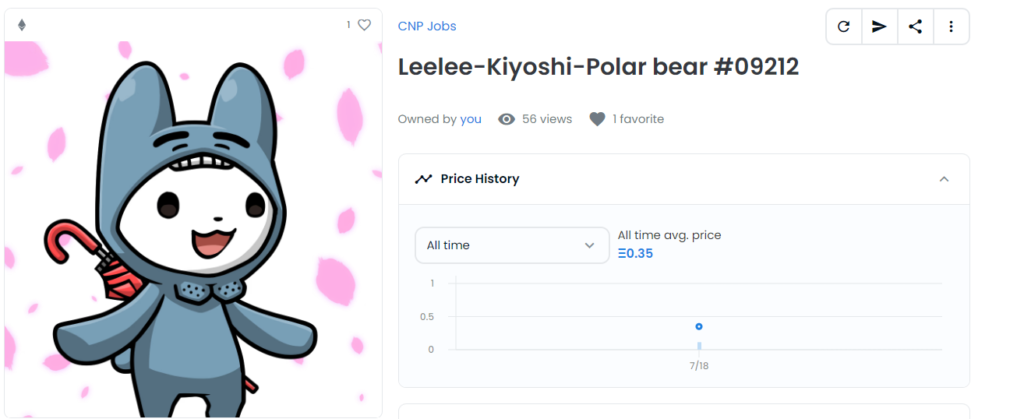Click the Price History trend icon
This screenshot has width=1024, height=419.
point(423,179)
